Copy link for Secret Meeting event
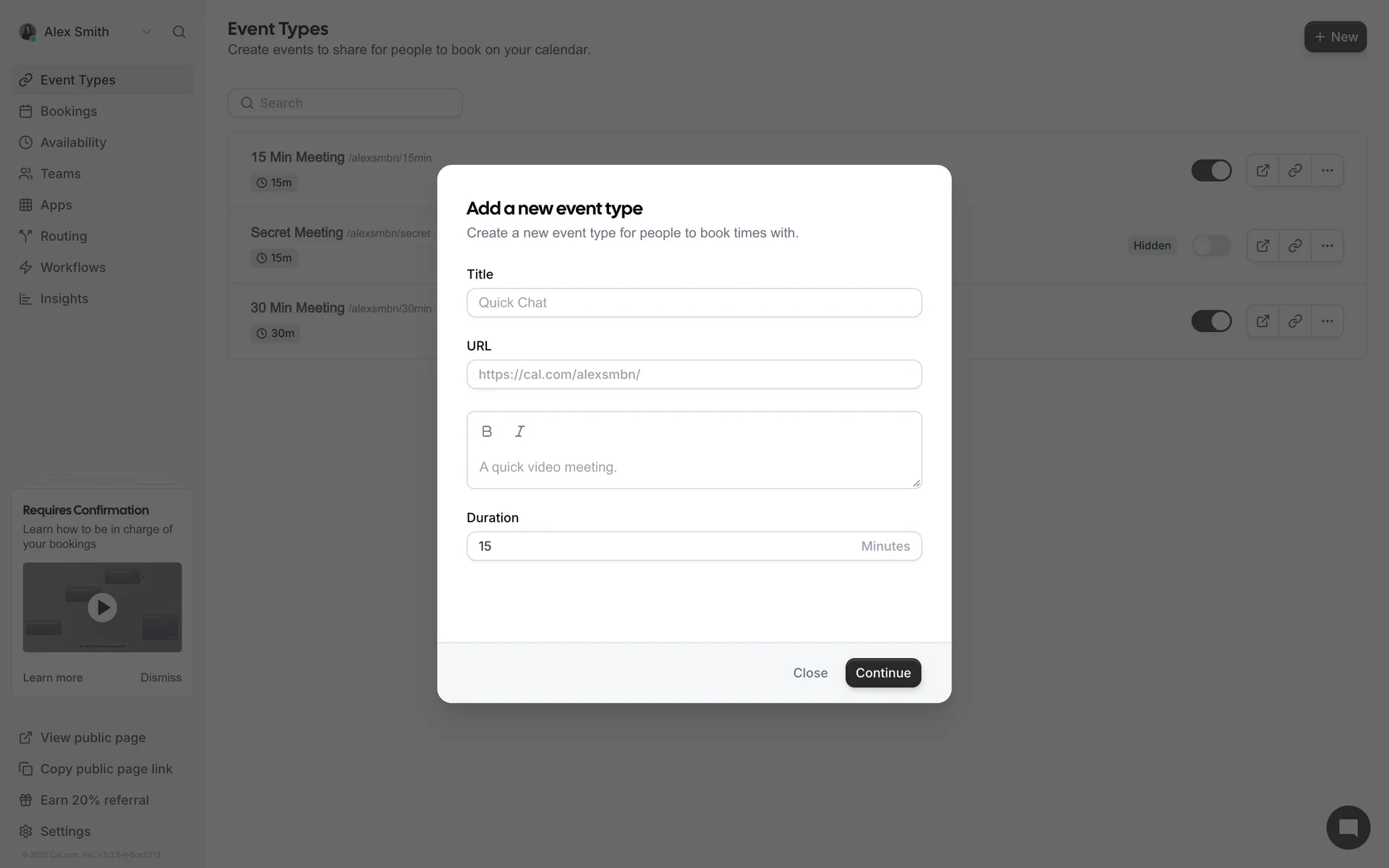The height and width of the screenshot is (868, 1389). click(1295, 246)
